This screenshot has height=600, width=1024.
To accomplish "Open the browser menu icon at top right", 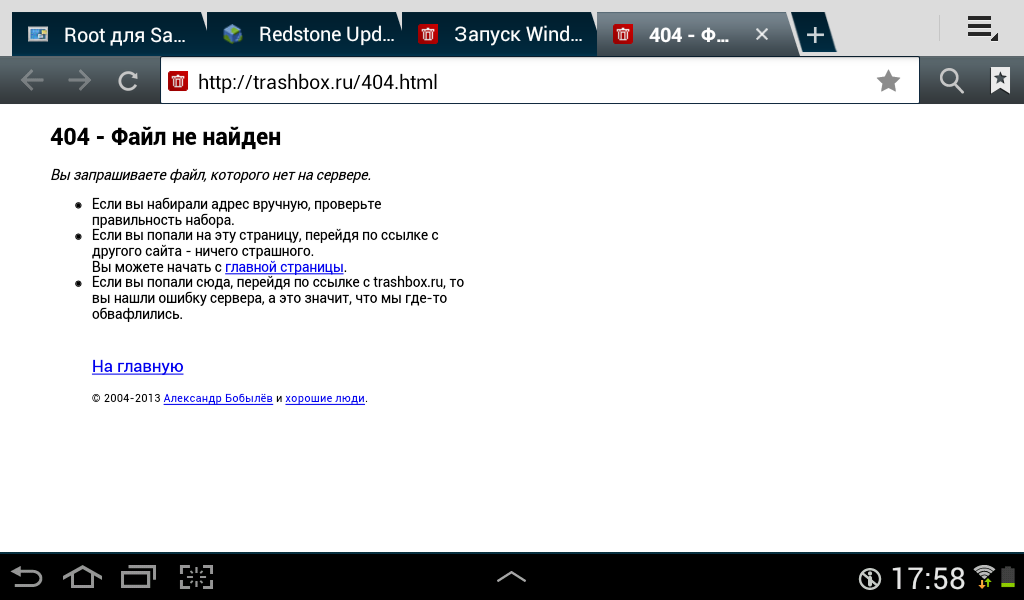I will [982, 28].
